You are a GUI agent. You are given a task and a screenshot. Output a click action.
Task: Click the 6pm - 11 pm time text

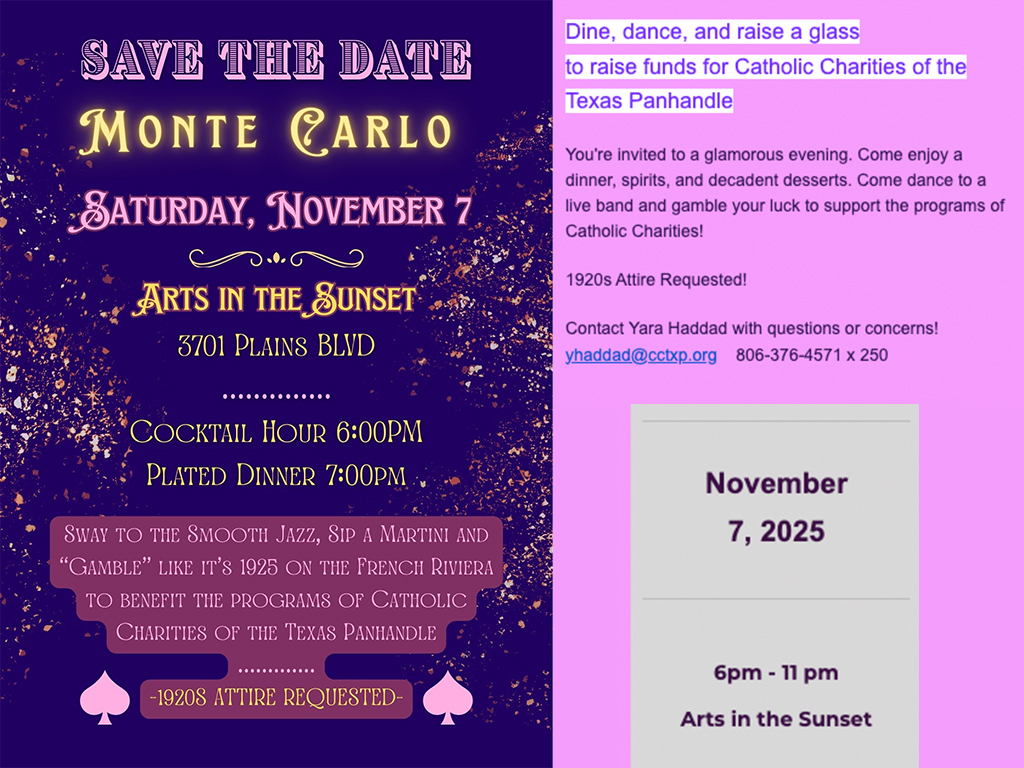click(x=776, y=673)
